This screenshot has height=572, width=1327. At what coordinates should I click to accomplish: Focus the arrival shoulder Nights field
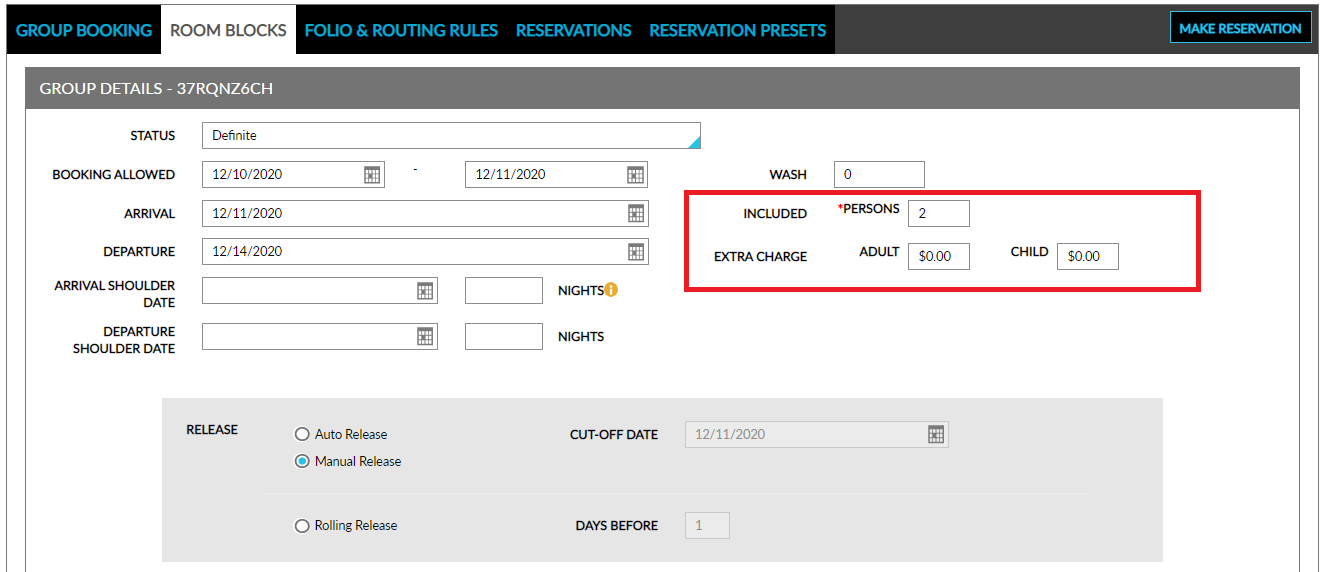tap(504, 291)
